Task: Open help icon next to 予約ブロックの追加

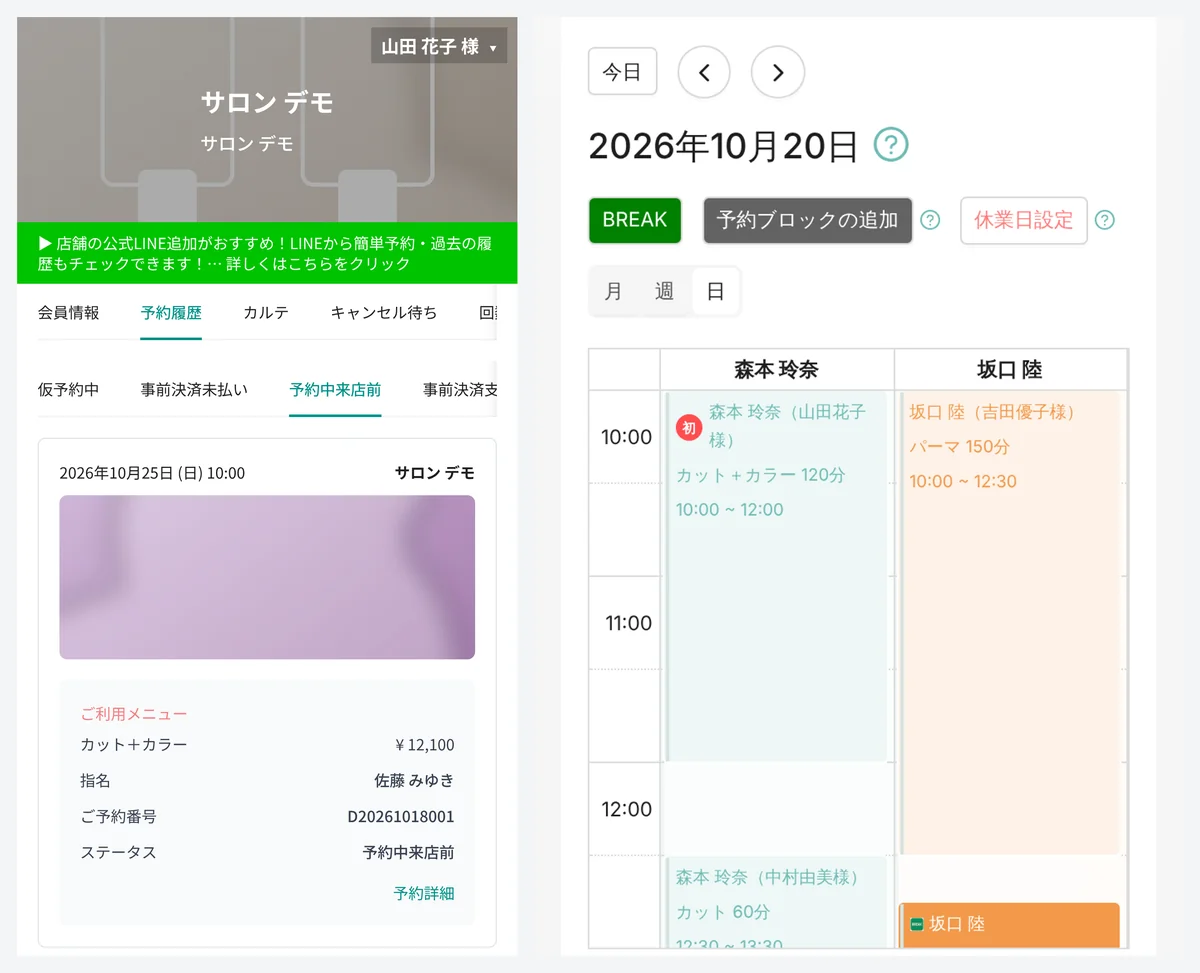Action: [x=930, y=220]
